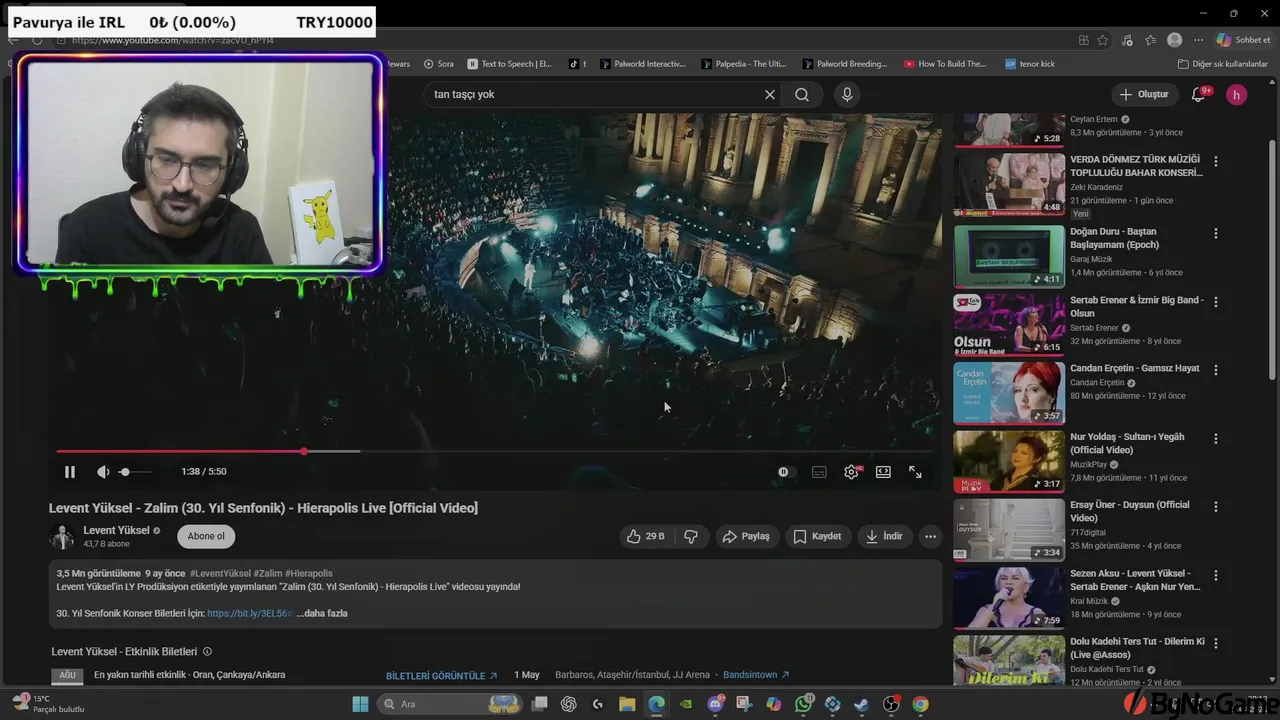Click the taskbar Ara search box

448,704
